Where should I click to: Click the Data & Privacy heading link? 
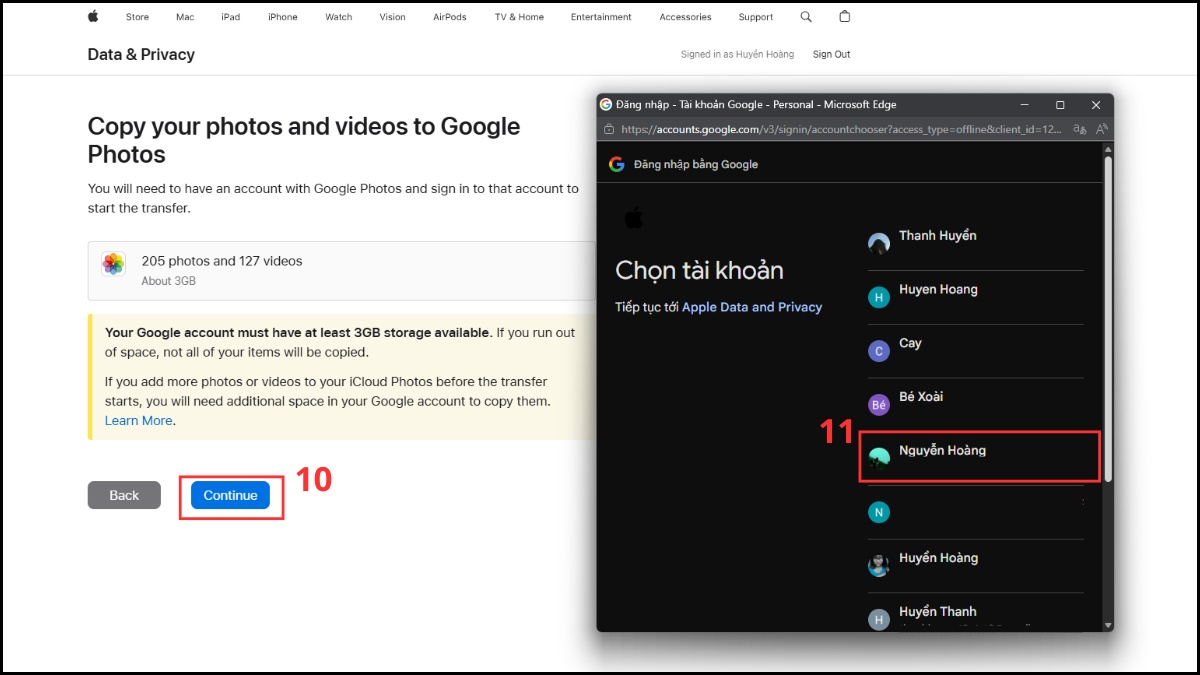click(x=141, y=54)
